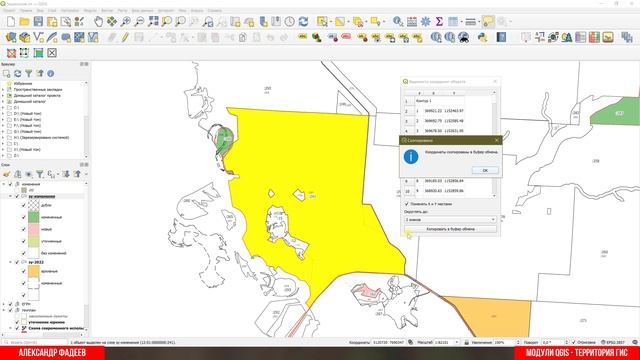
Task: Activate the Zoom Out magnifier tool
Action: (139, 21)
